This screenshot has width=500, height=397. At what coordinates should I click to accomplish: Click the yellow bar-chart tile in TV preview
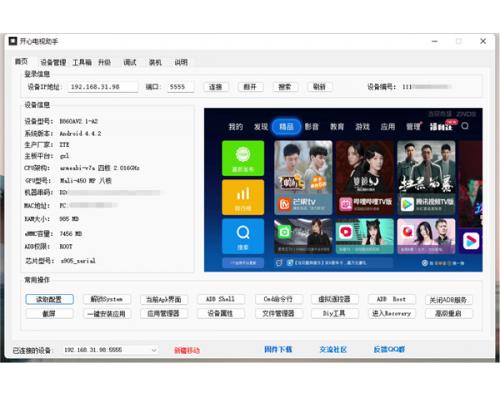pyautogui.click(x=243, y=197)
